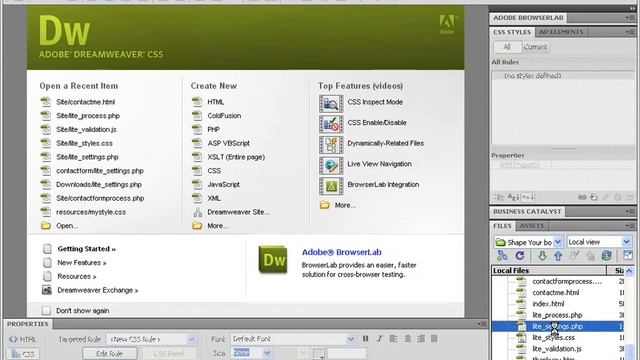
Task: Click Live View Navigation video icon
Action: click(x=331, y=165)
